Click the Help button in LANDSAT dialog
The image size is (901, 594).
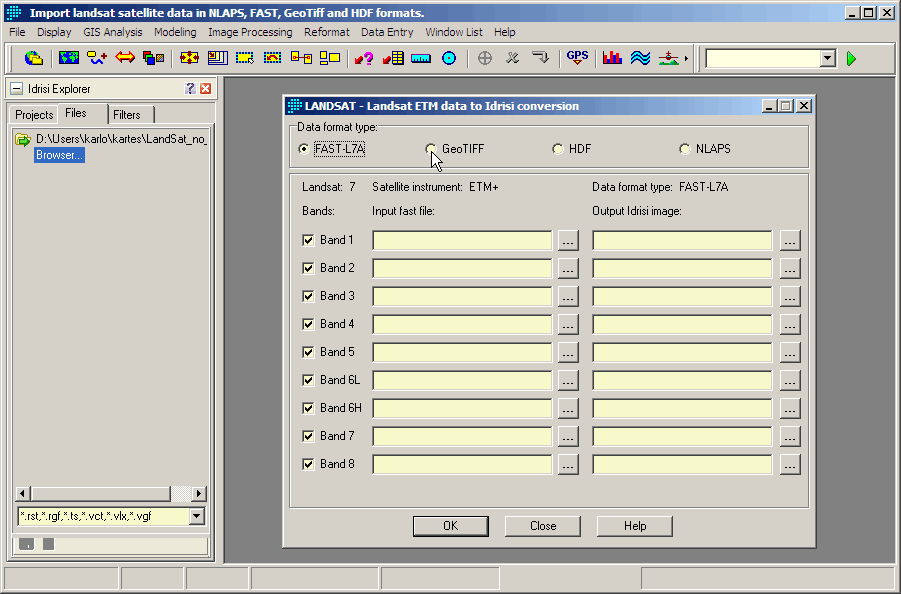point(635,526)
